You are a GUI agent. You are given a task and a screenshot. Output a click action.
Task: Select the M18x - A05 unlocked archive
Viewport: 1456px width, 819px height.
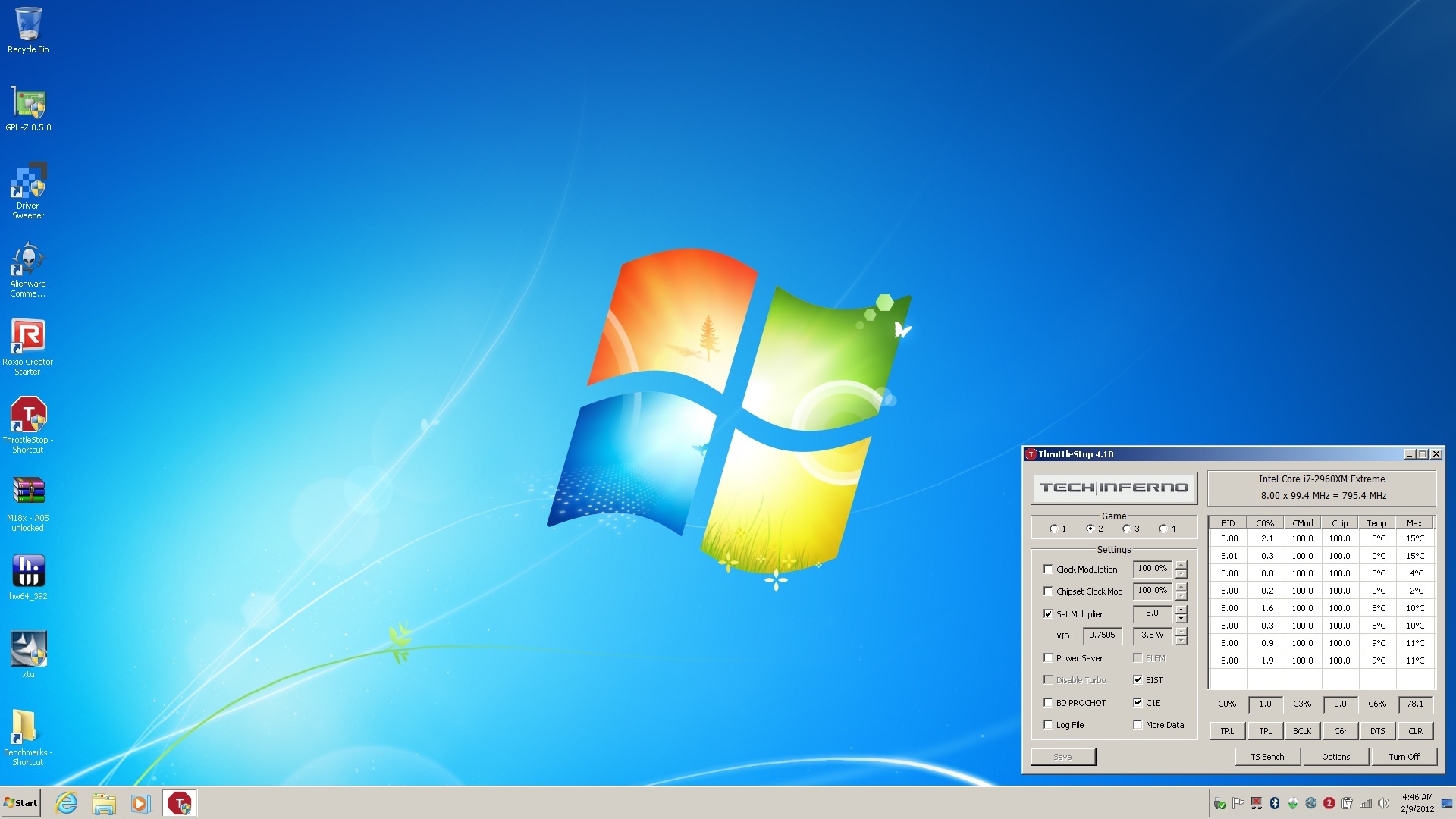(28, 504)
